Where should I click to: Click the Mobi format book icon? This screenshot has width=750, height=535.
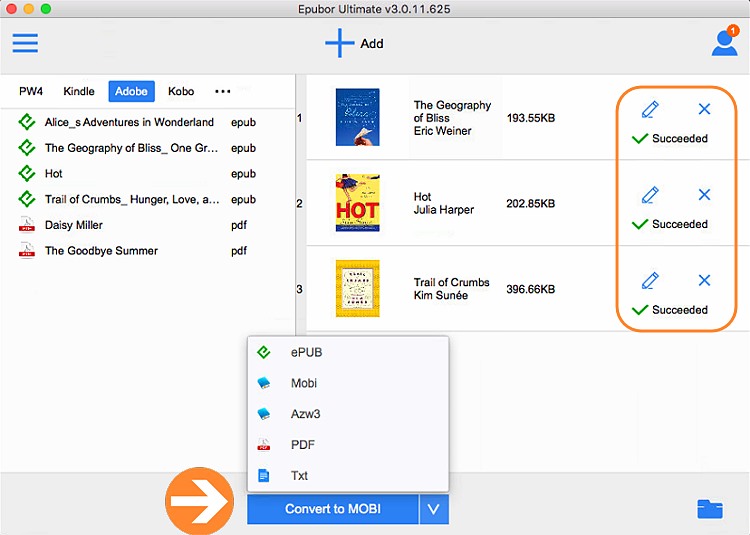click(264, 383)
